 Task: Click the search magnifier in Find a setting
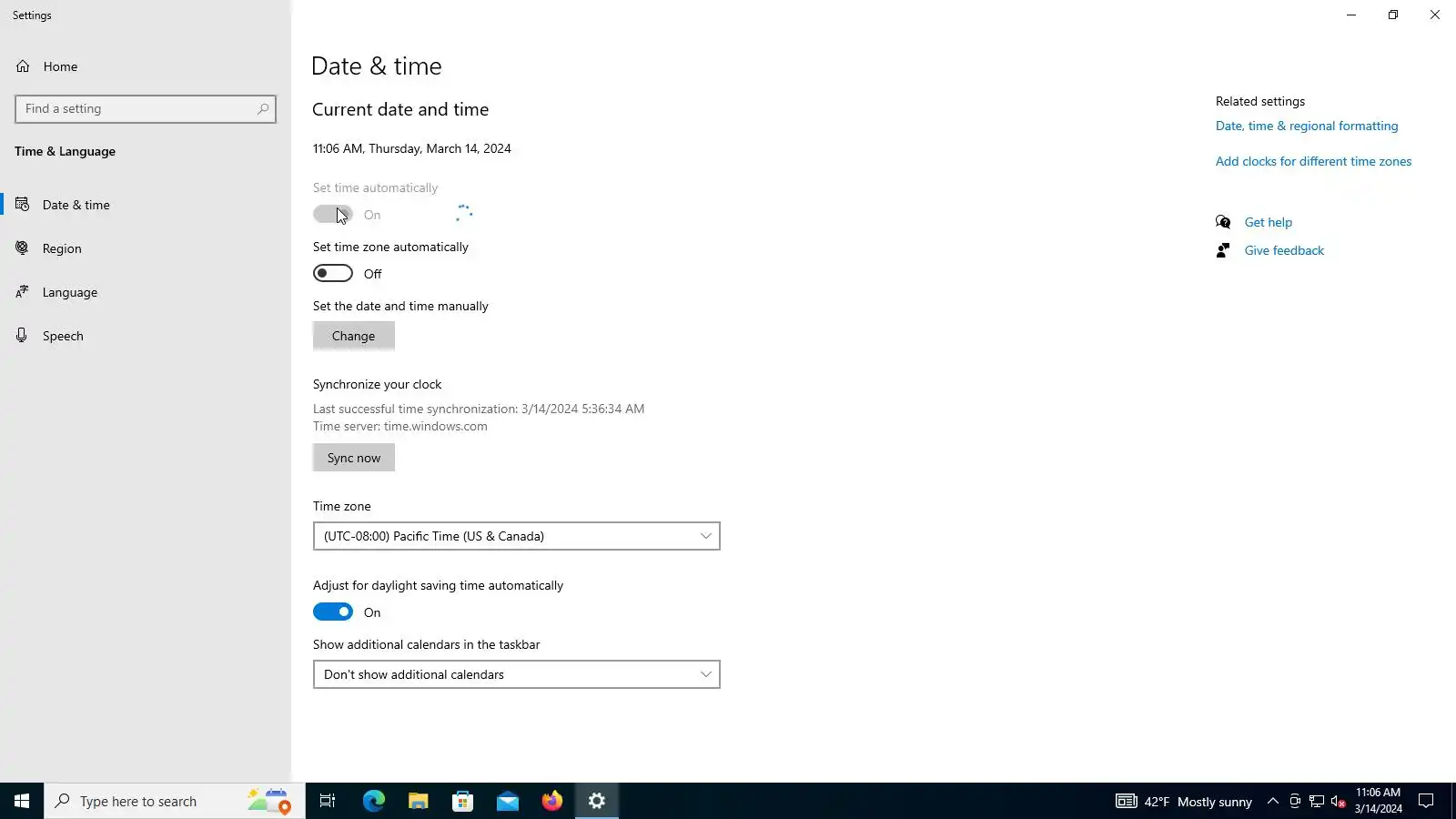pyautogui.click(x=263, y=109)
